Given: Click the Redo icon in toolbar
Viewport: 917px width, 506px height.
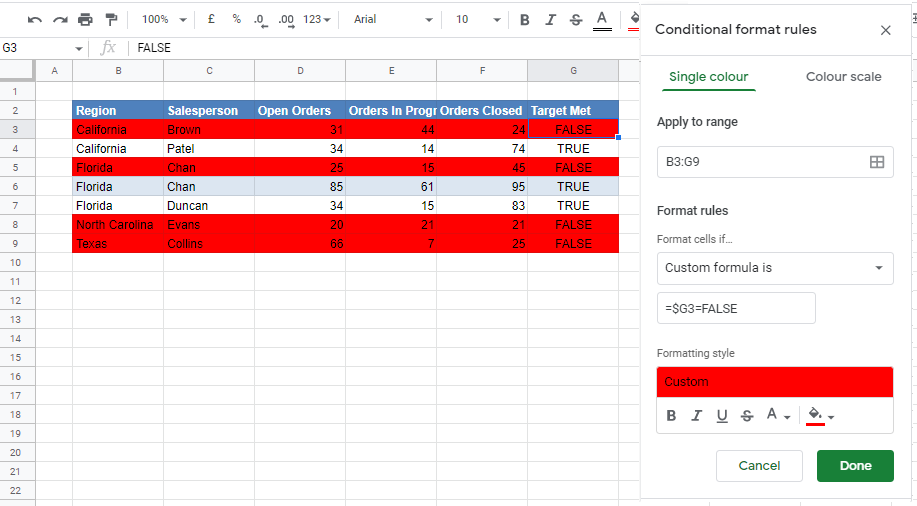Looking at the screenshot, I should pyautogui.click(x=60, y=20).
